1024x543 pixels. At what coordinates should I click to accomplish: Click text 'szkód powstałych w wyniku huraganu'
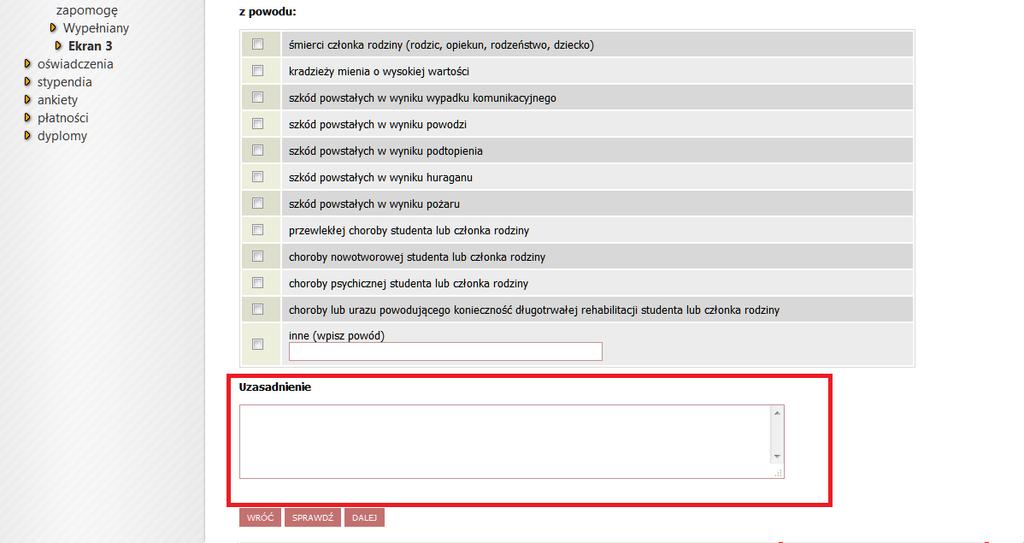click(381, 177)
